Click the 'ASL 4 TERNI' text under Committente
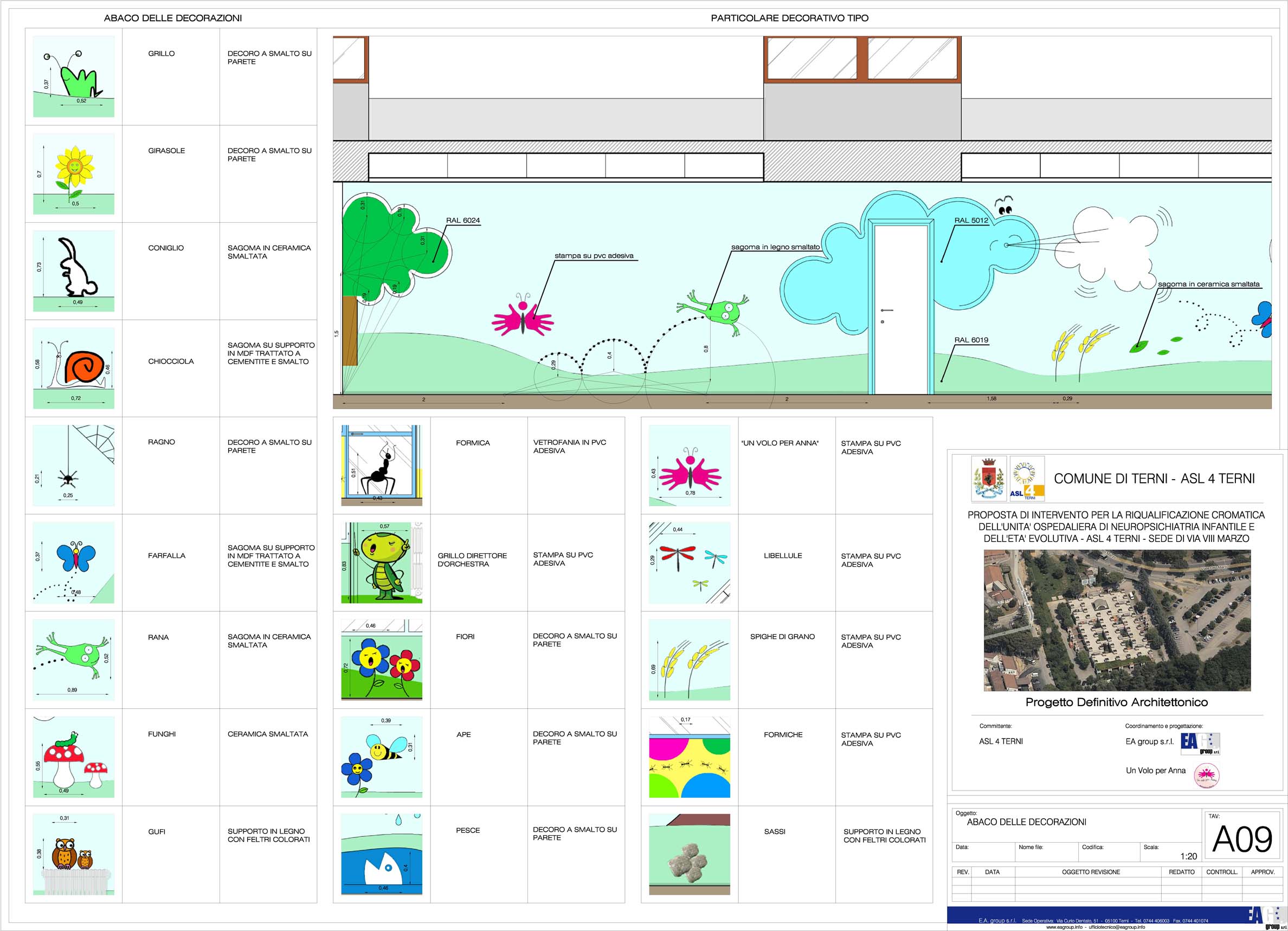 pos(1001,741)
